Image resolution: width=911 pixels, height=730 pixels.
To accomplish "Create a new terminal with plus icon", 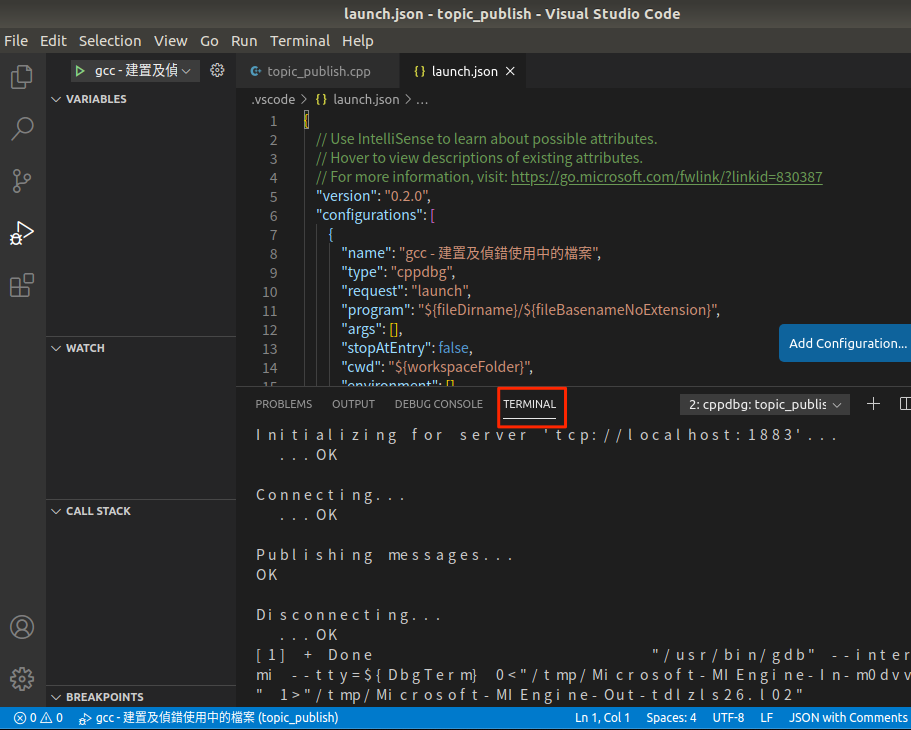I will 873,404.
